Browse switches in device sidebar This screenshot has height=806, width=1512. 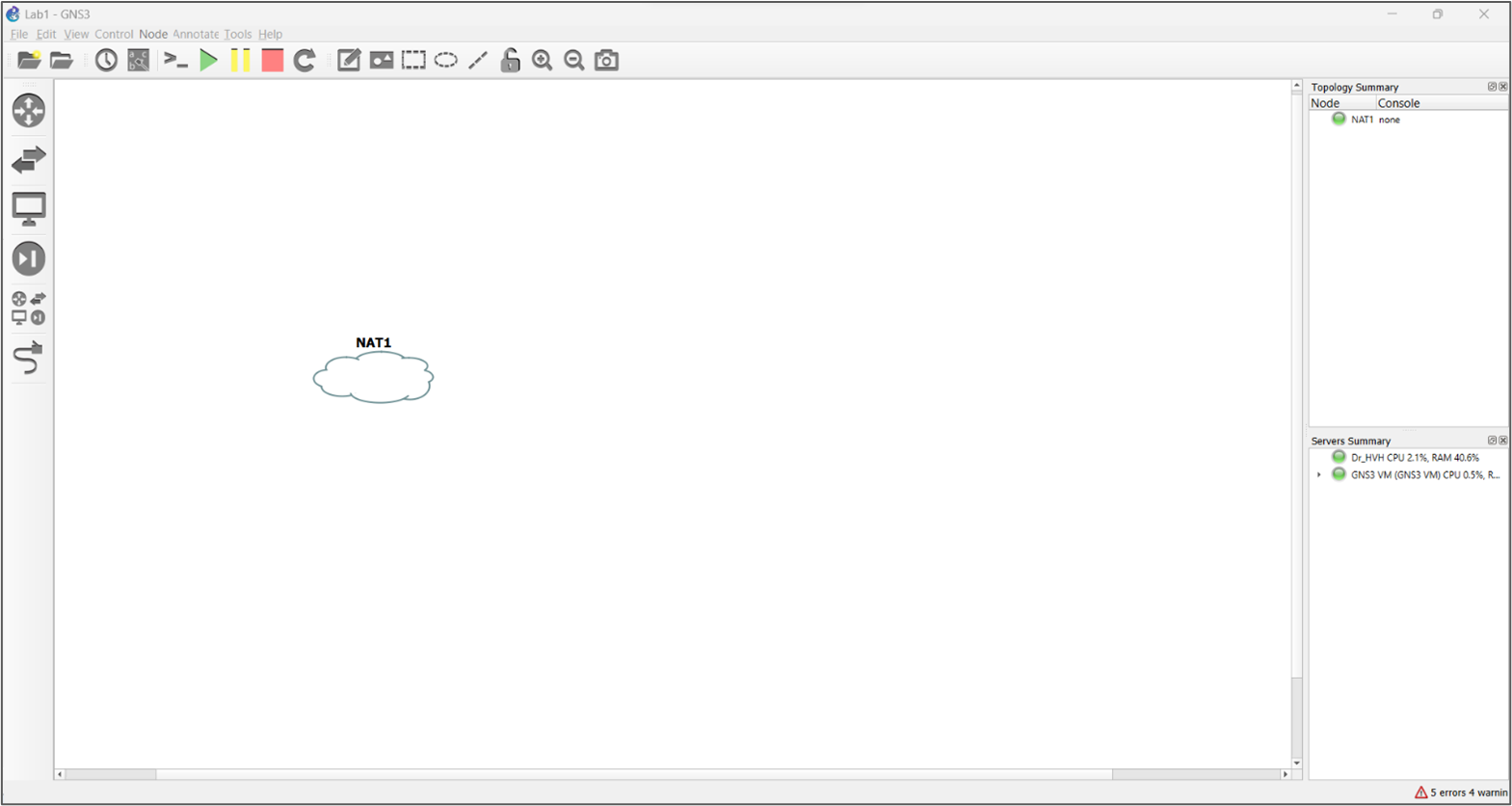point(29,160)
